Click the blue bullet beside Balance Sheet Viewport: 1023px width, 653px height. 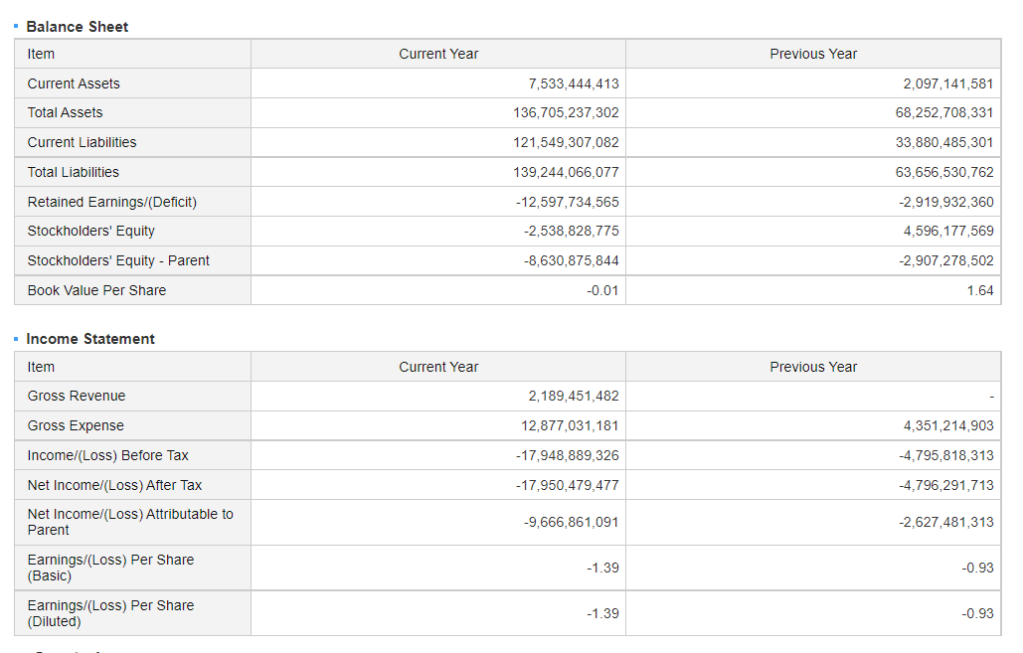tap(16, 26)
